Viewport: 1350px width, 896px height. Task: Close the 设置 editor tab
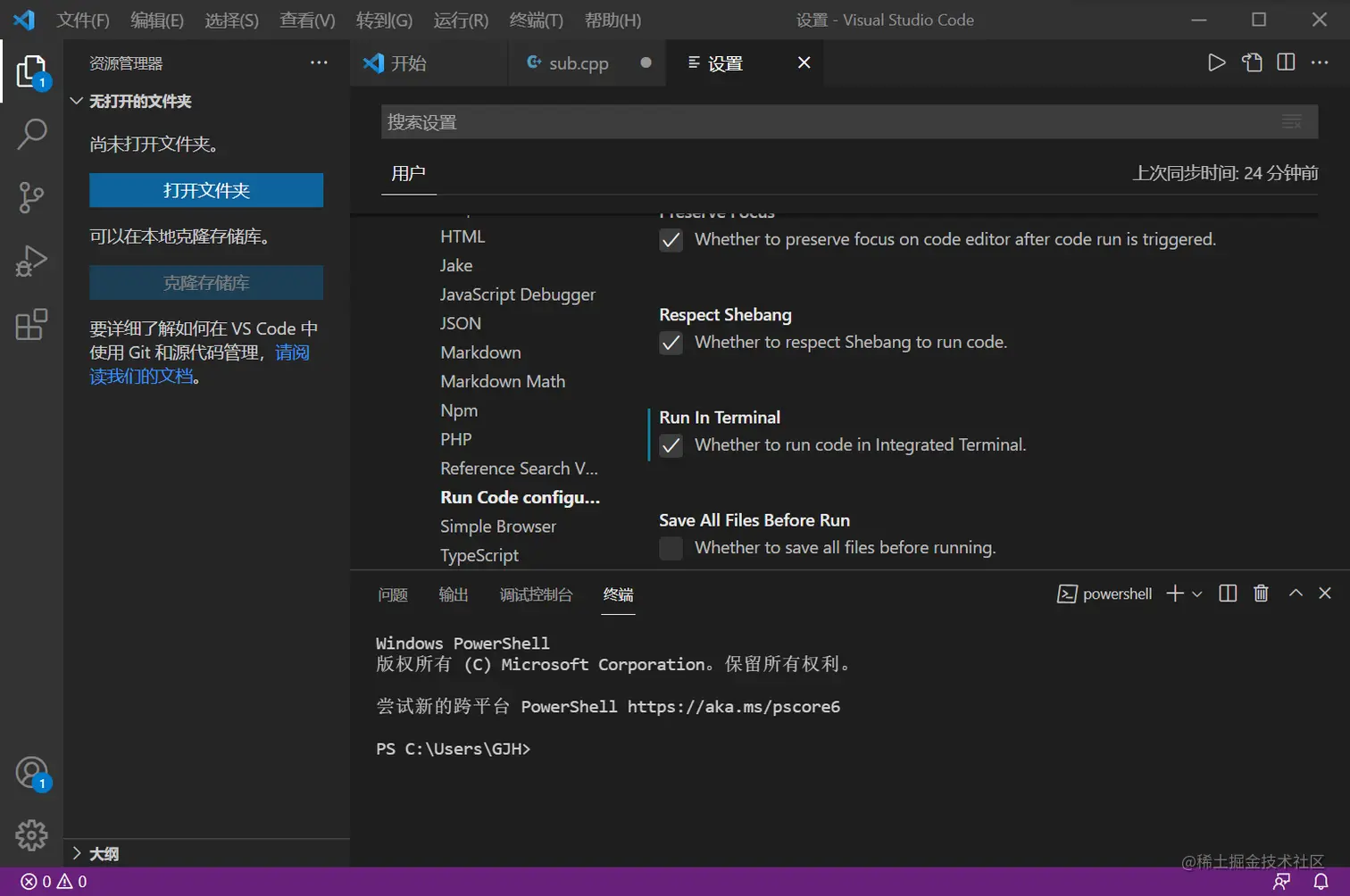click(804, 62)
